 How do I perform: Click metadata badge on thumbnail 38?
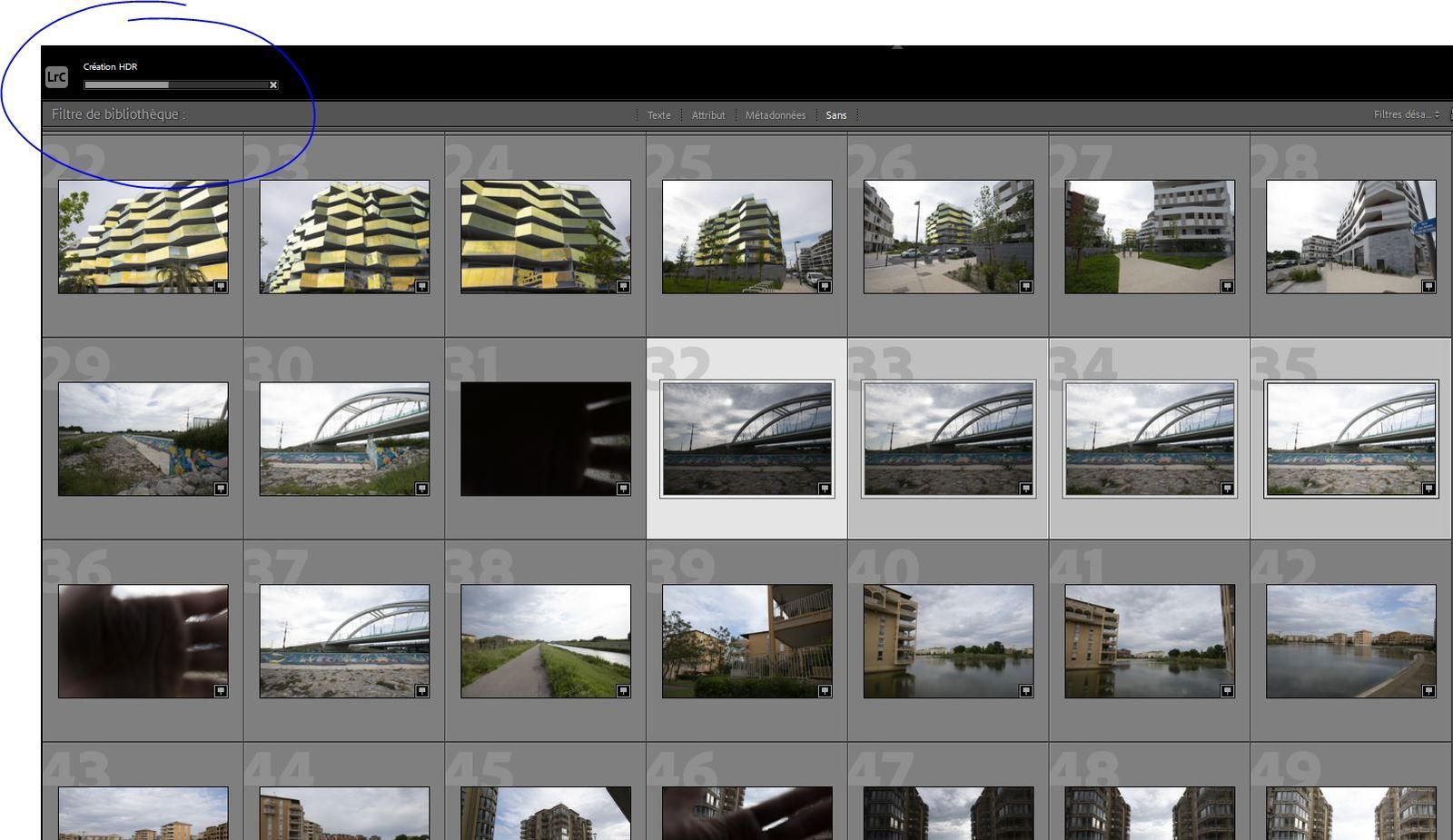click(623, 691)
